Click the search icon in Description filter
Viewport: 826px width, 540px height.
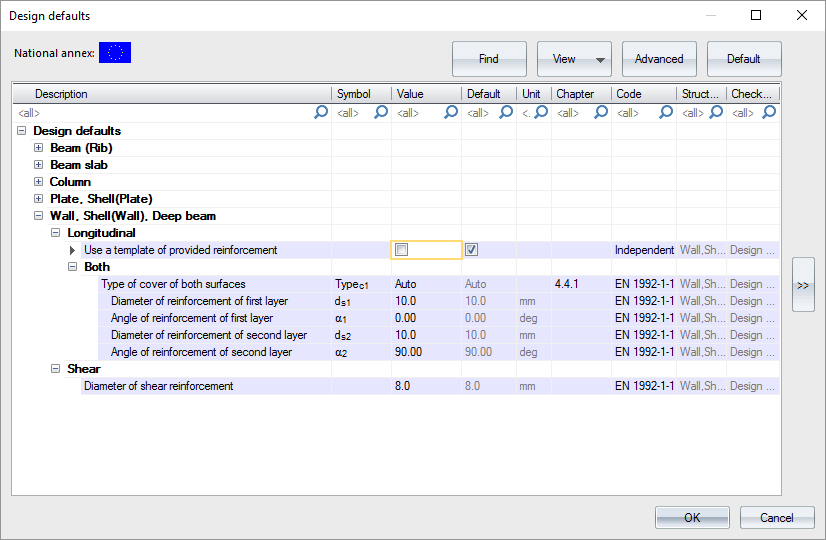click(320, 113)
